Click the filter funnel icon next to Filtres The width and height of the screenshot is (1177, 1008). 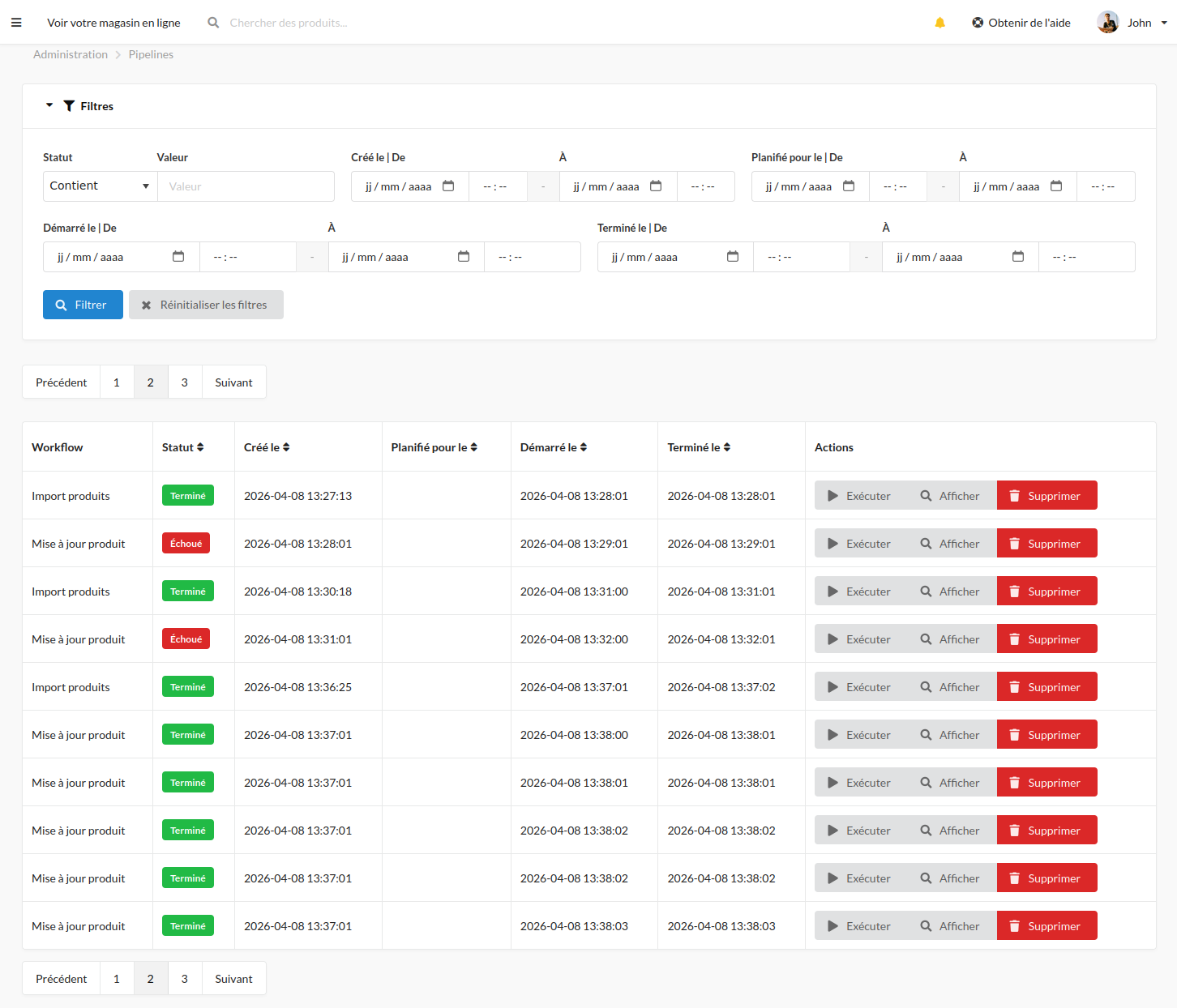point(68,105)
